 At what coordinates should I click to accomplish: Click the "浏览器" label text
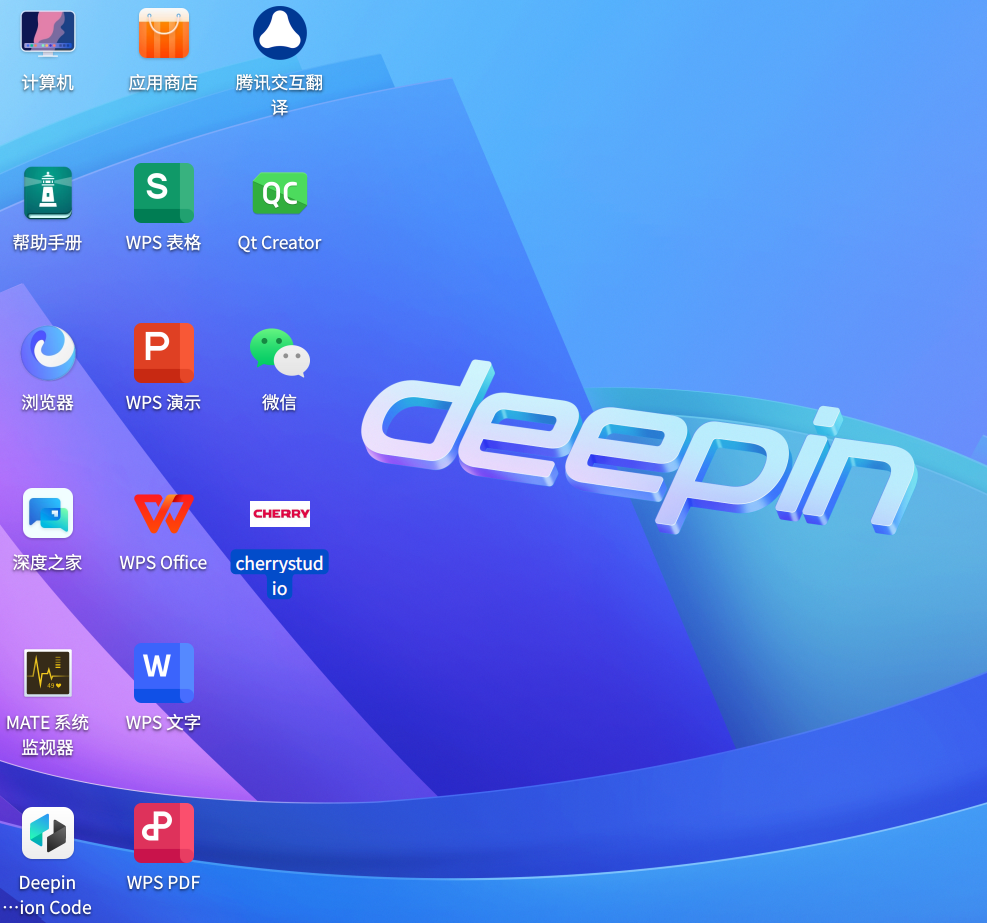point(48,402)
